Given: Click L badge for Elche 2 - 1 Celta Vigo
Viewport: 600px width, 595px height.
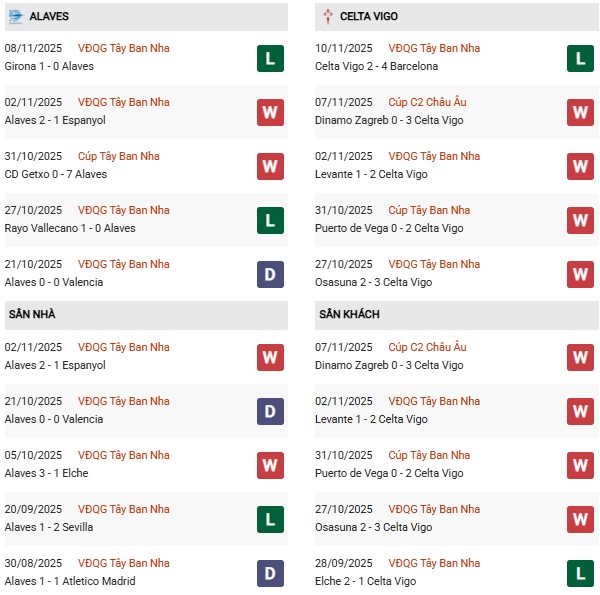Looking at the screenshot, I should pos(581,573).
